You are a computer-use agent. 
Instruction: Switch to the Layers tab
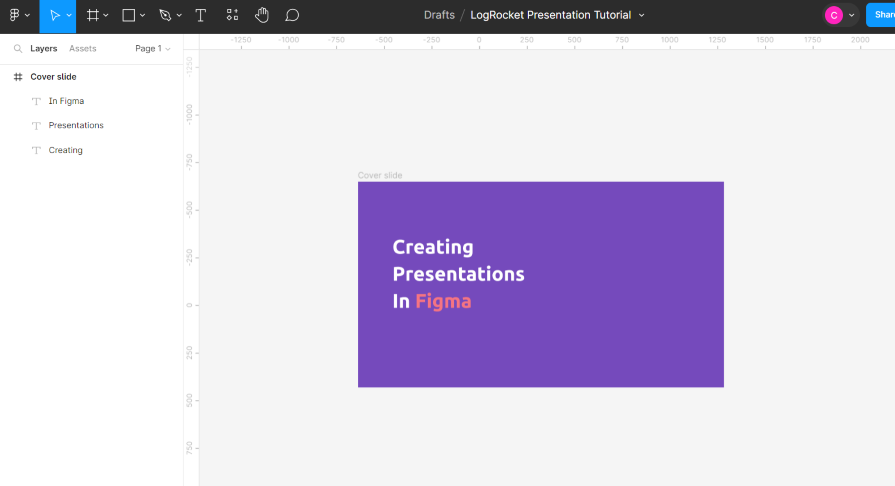click(43, 48)
